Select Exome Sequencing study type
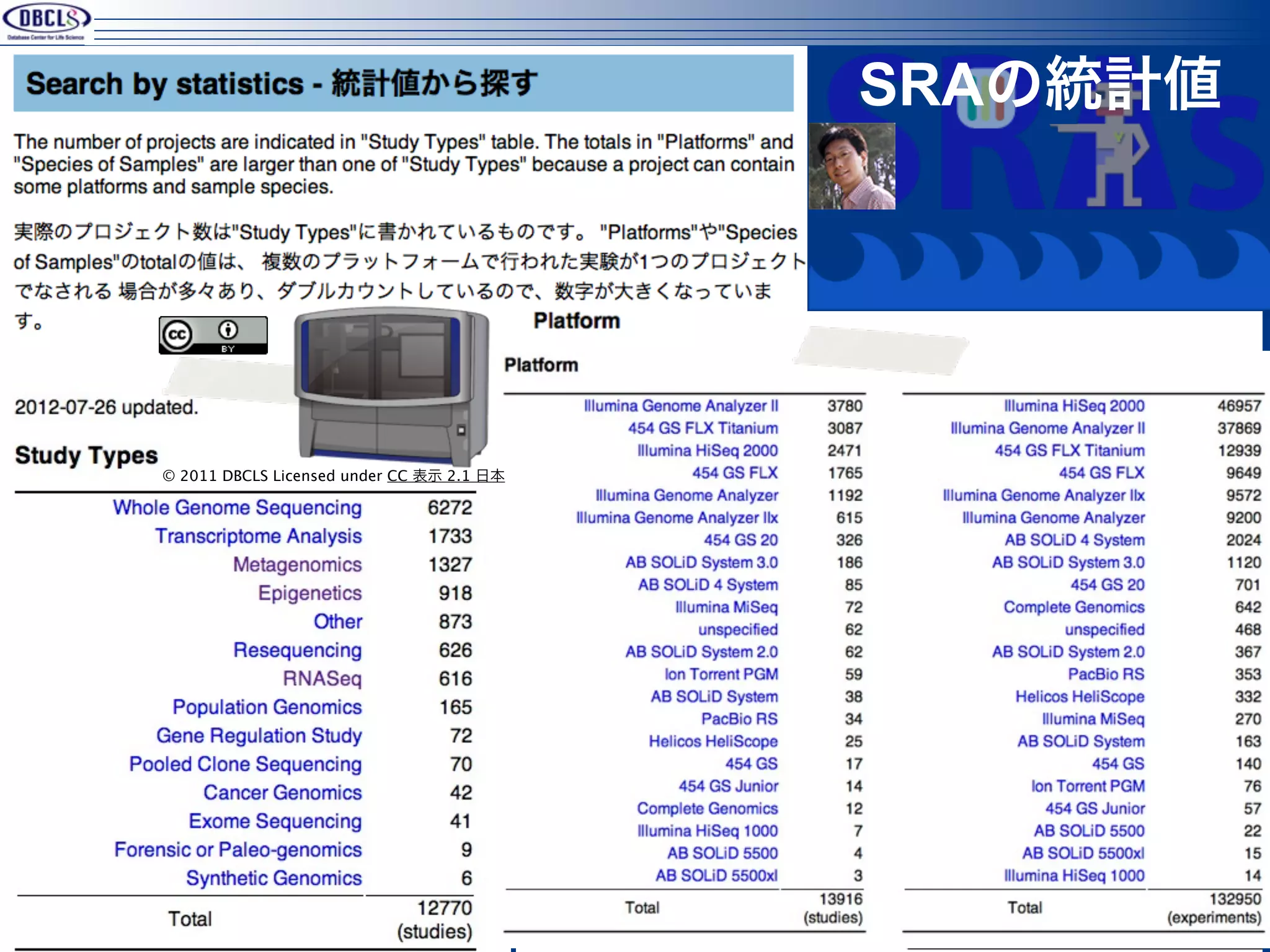Screen dimensions: 1270x952 click(x=275, y=821)
